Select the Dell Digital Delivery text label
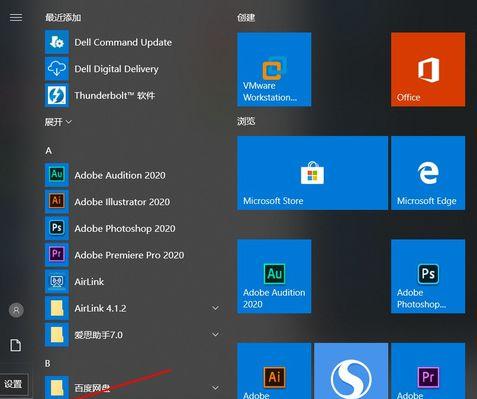 click(x=116, y=69)
